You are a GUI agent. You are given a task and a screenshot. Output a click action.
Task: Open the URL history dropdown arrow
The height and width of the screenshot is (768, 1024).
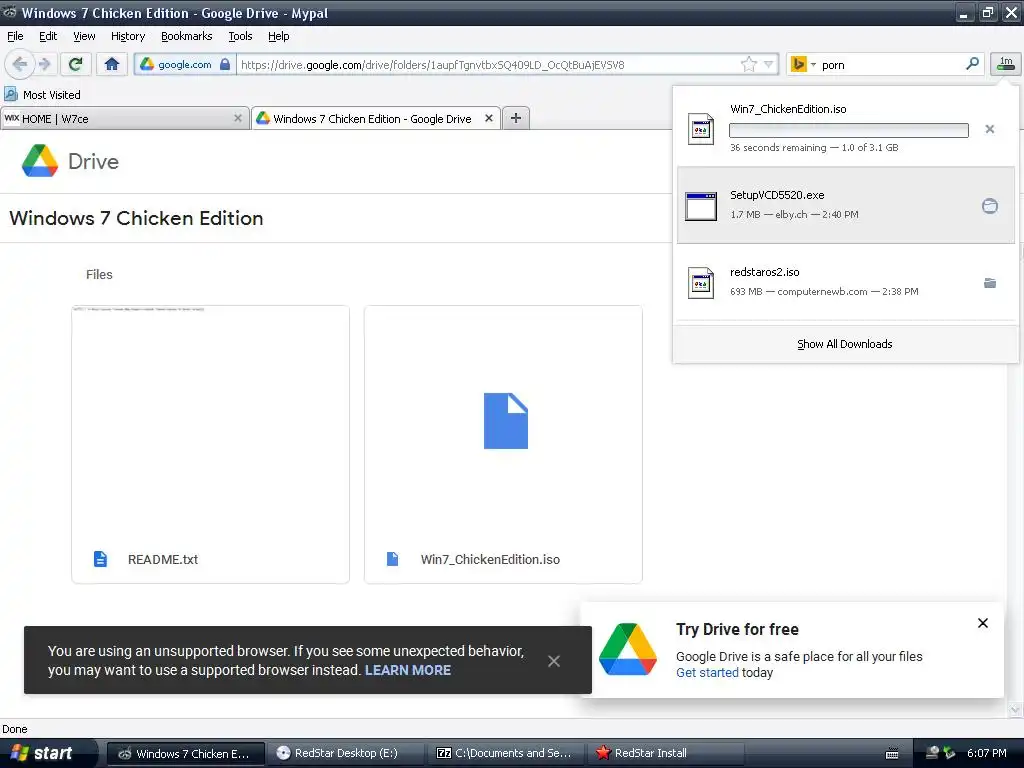[769, 64]
